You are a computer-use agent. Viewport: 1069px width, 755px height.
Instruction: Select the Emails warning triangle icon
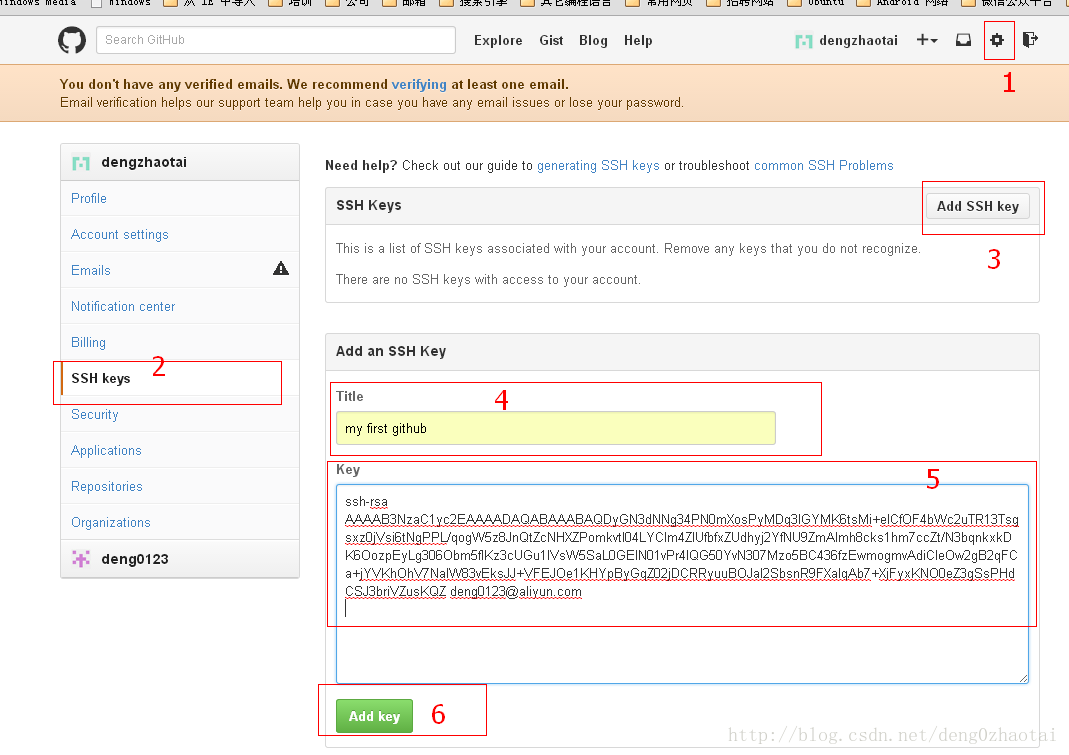(281, 269)
